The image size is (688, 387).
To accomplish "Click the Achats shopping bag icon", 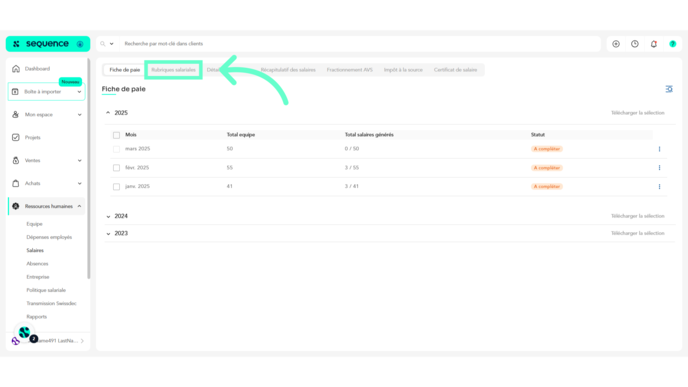I will pos(16,183).
